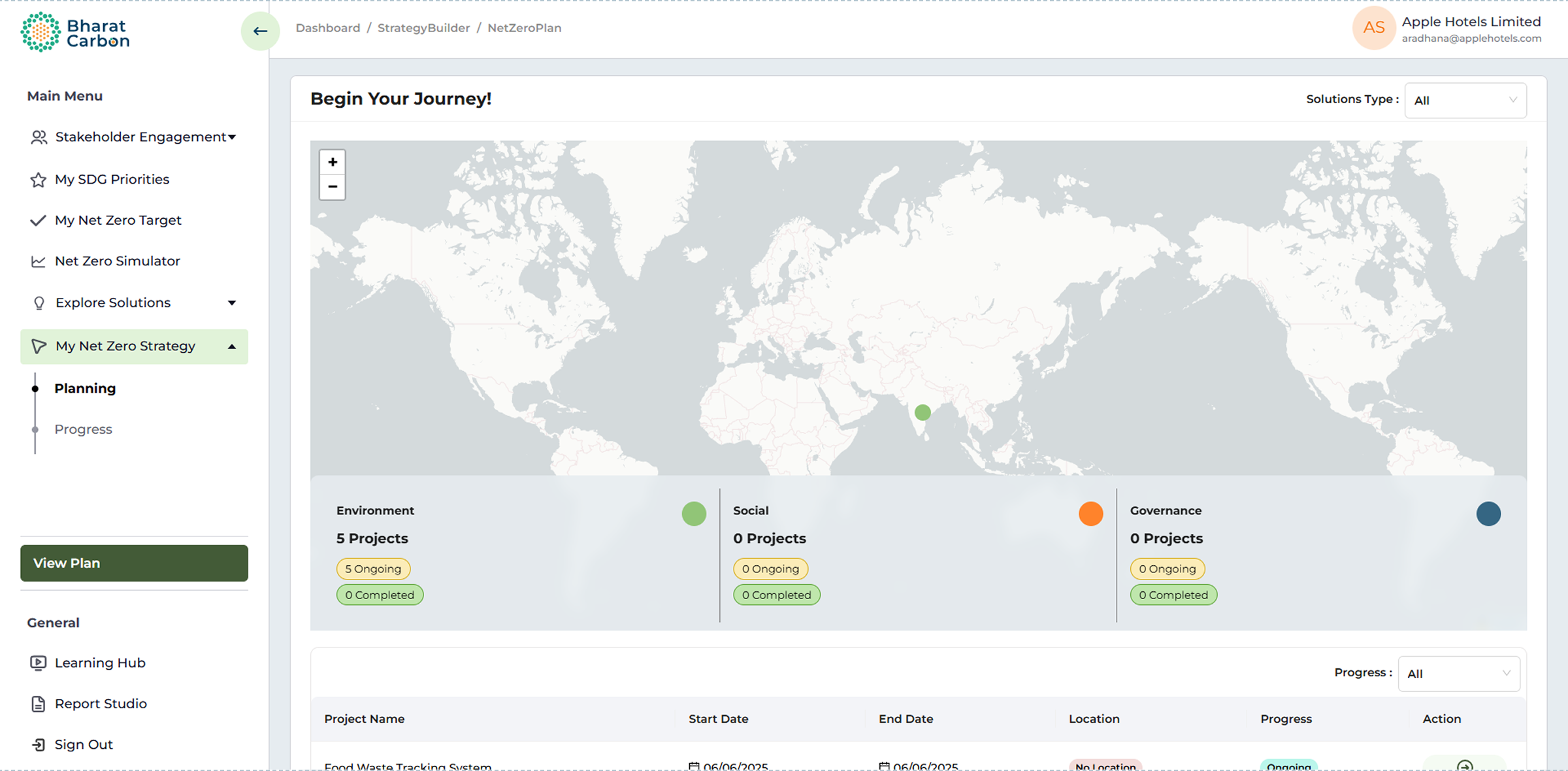Select the Planning submenu item
Image resolution: width=1568 pixels, height=771 pixels.
[x=85, y=388]
